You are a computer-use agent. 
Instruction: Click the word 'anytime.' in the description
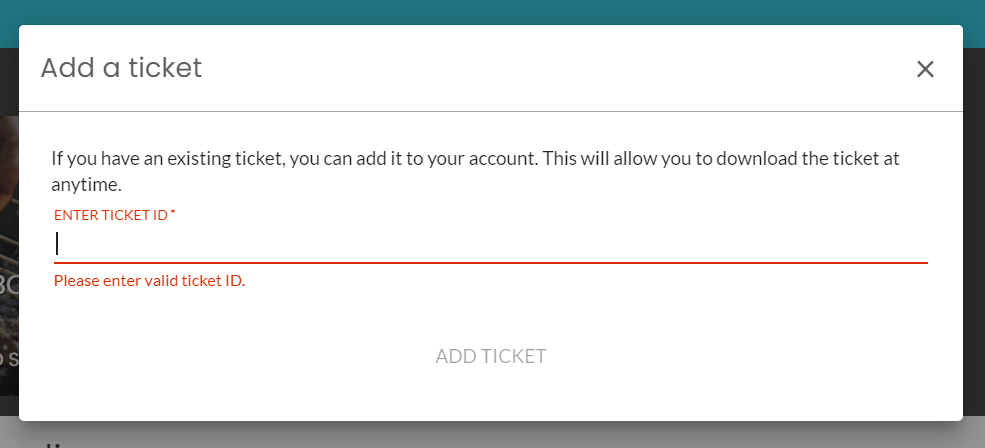pos(86,185)
